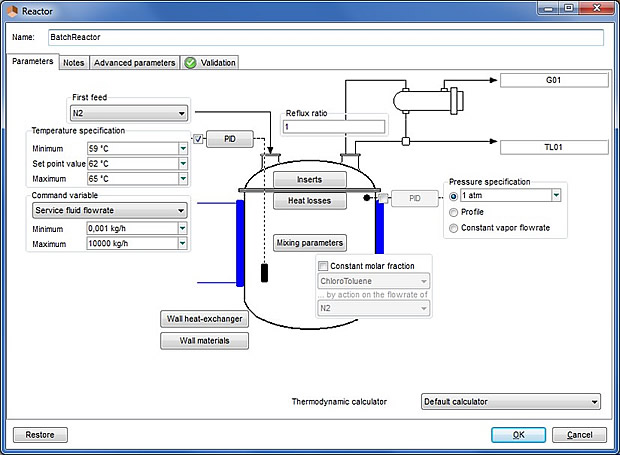The width and height of the screenshot is (620, 455).
Task: Open the Service fluid flowrate dropdown
Action: tap(110, 210)
